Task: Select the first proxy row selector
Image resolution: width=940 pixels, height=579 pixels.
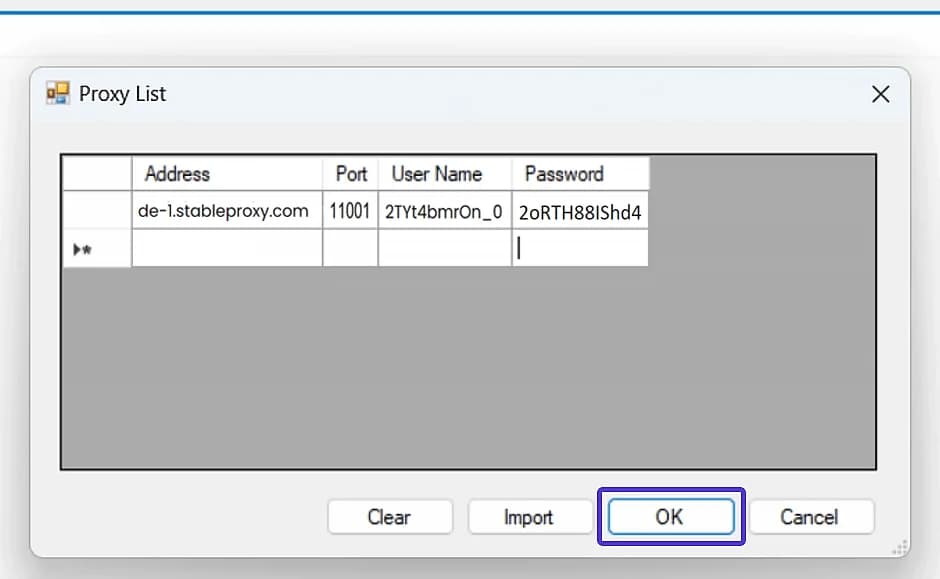Action: point(96,211)
